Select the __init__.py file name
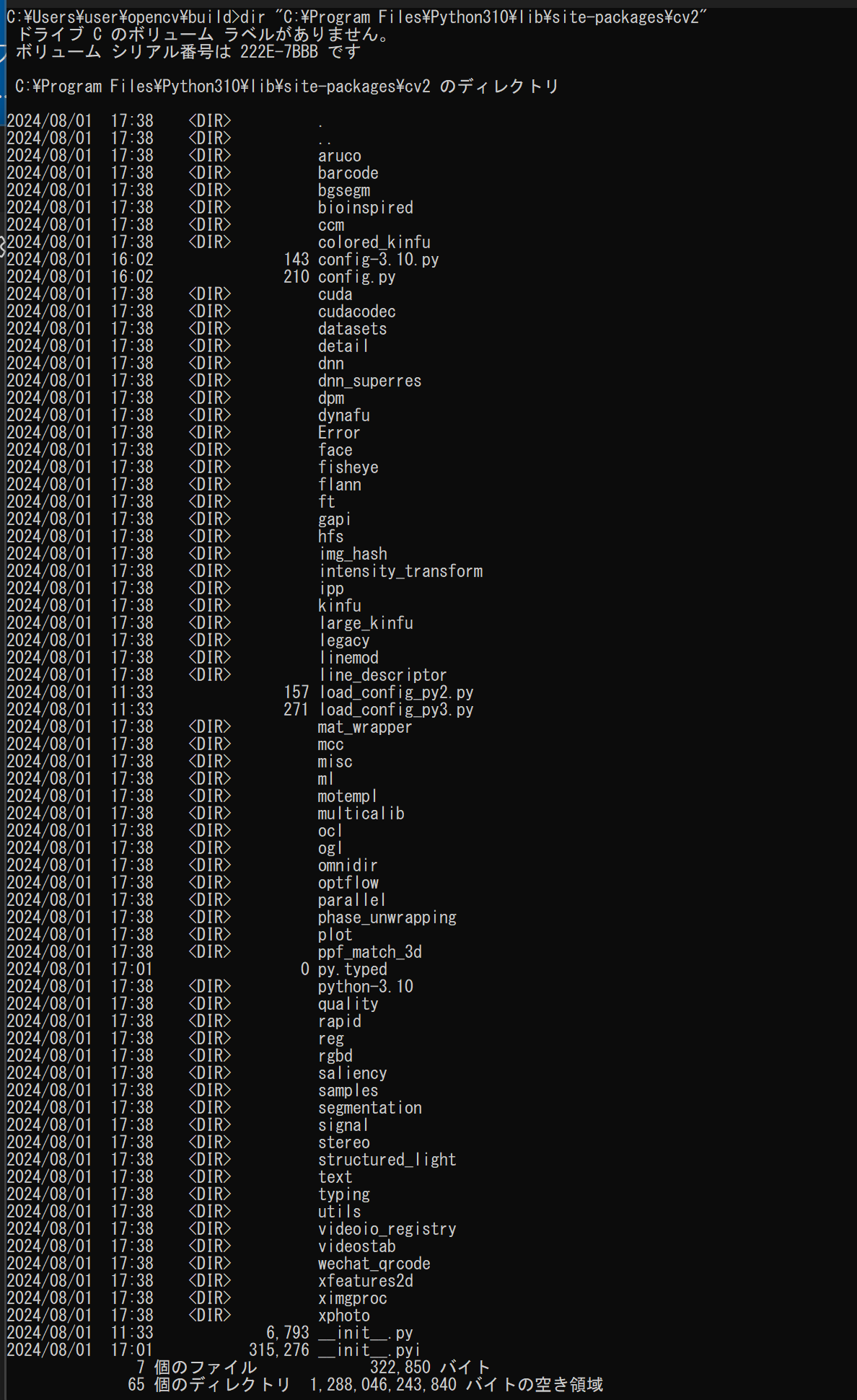Image resolution: width=857 pixels, height=1400 pixels. click(x=365, y=1333)
